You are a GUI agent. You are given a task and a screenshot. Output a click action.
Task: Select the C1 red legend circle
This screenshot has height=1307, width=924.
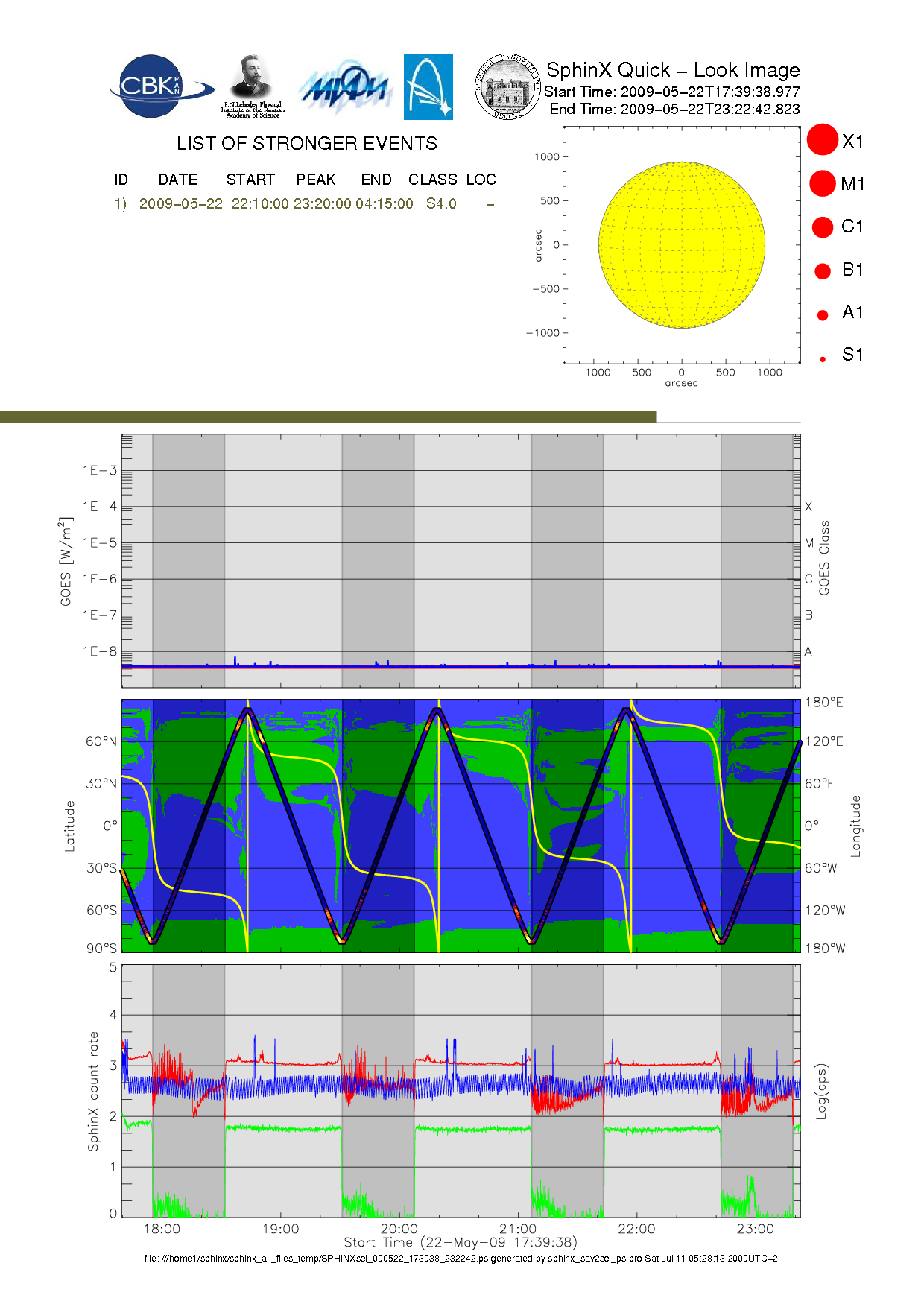pyautogui.click(x=823, y=227)
